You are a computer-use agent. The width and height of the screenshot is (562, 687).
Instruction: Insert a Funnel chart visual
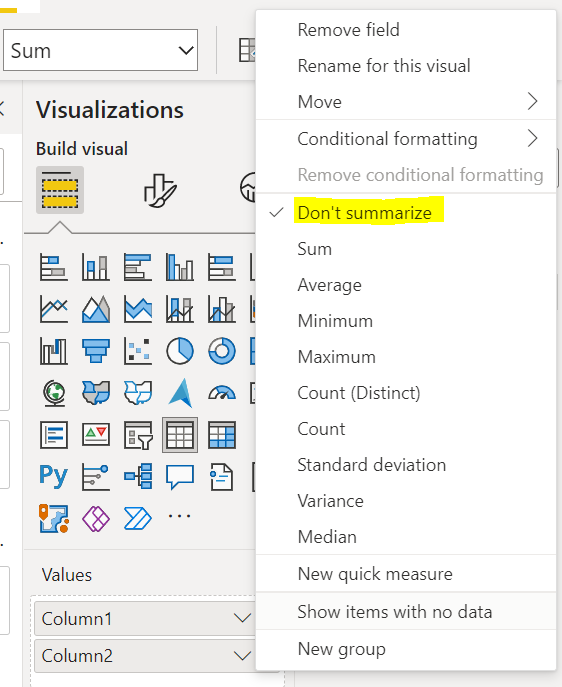pyautogui.click(x=95, y=351)
